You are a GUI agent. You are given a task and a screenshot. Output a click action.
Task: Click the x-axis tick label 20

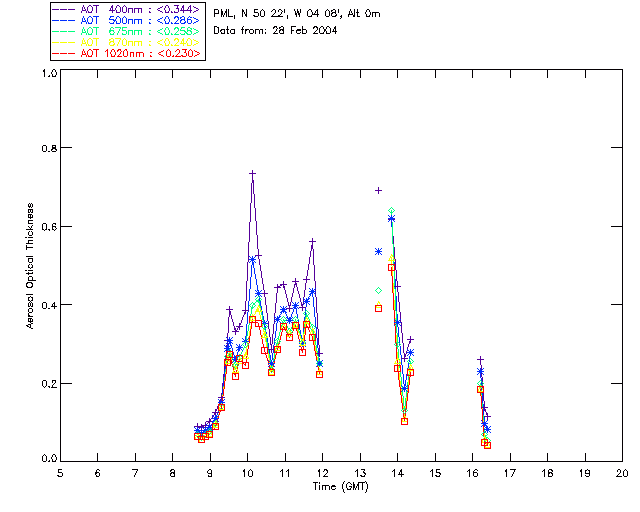622,473
